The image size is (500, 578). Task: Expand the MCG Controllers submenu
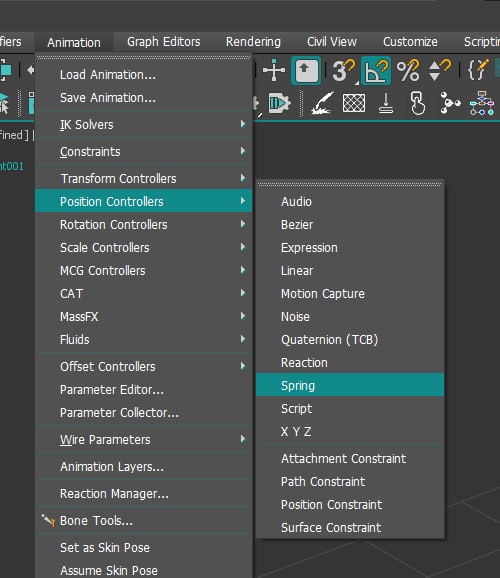pyautogui.click(x=144, y=271)
